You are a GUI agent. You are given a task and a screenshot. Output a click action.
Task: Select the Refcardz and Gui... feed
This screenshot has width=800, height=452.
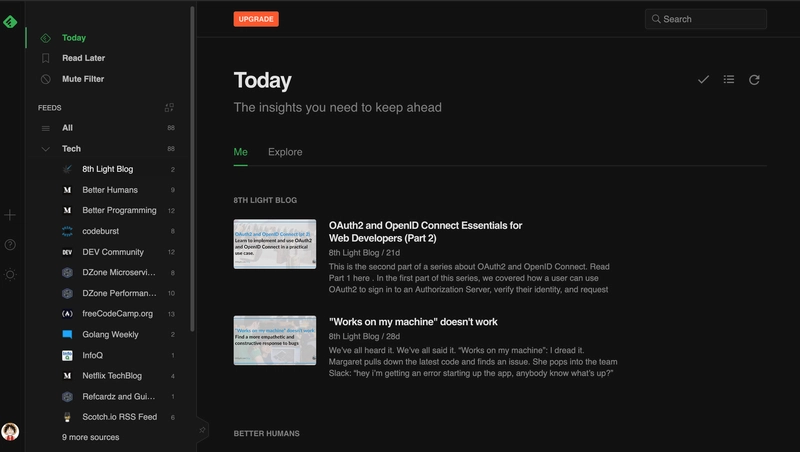tap(118, 396)
